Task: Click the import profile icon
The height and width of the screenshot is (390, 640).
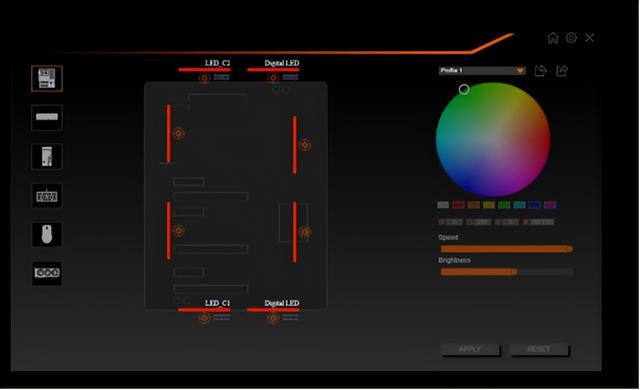Action: tap(540, 71)
